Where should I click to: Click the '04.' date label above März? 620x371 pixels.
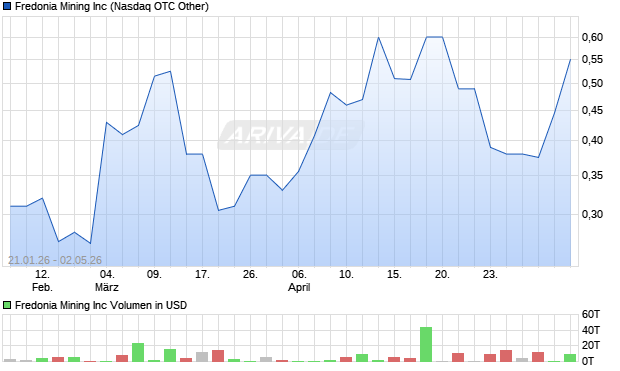107,274
